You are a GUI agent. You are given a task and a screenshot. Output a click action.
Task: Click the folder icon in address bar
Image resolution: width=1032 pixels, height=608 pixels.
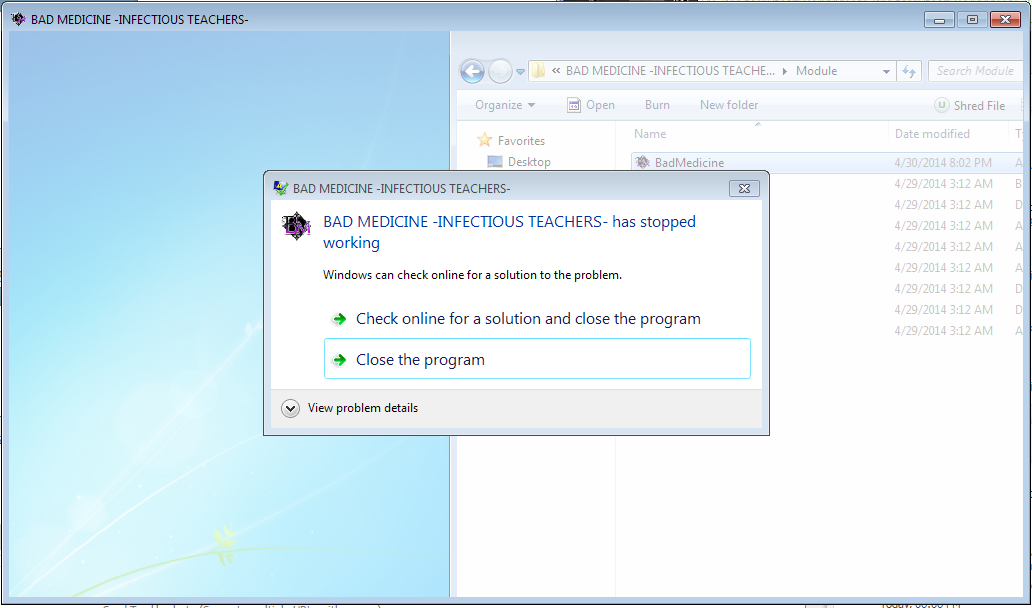(539, 70)
